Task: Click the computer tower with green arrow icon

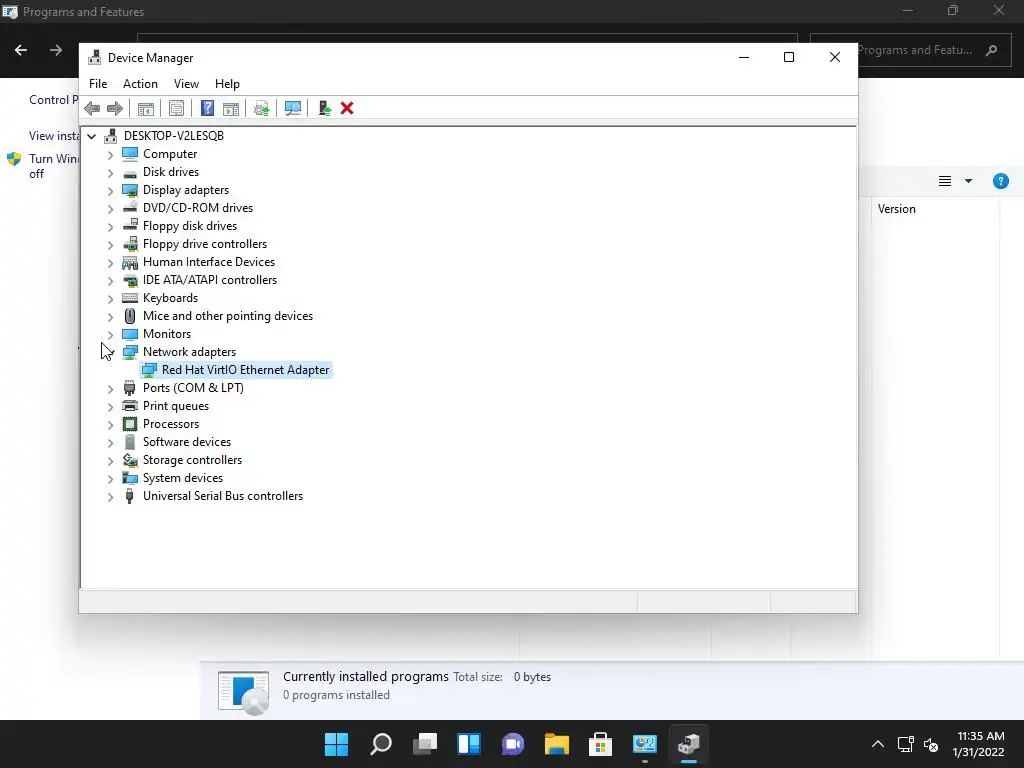Action: click(325, 108)
